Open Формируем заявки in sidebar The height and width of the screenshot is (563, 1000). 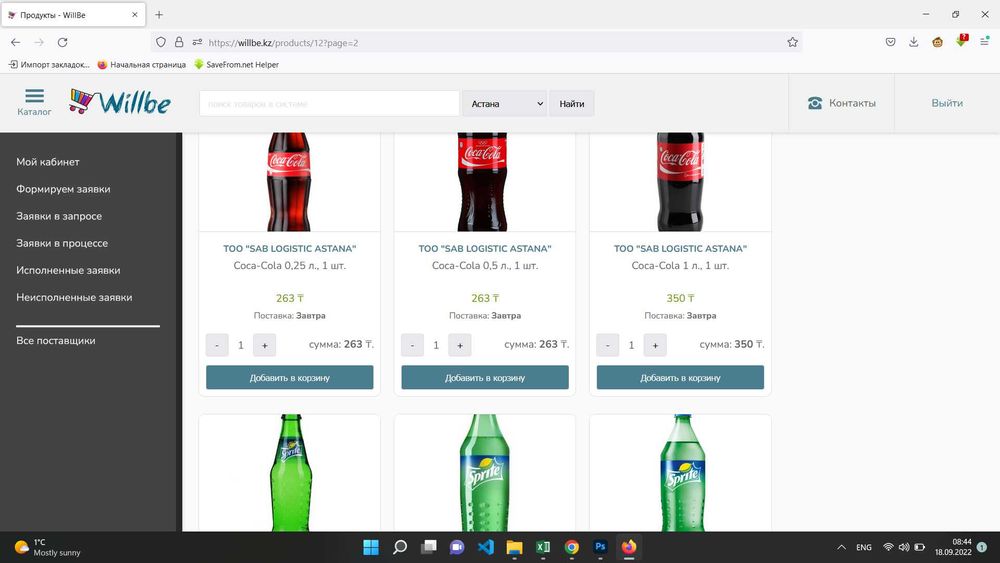tap(63, 189)
